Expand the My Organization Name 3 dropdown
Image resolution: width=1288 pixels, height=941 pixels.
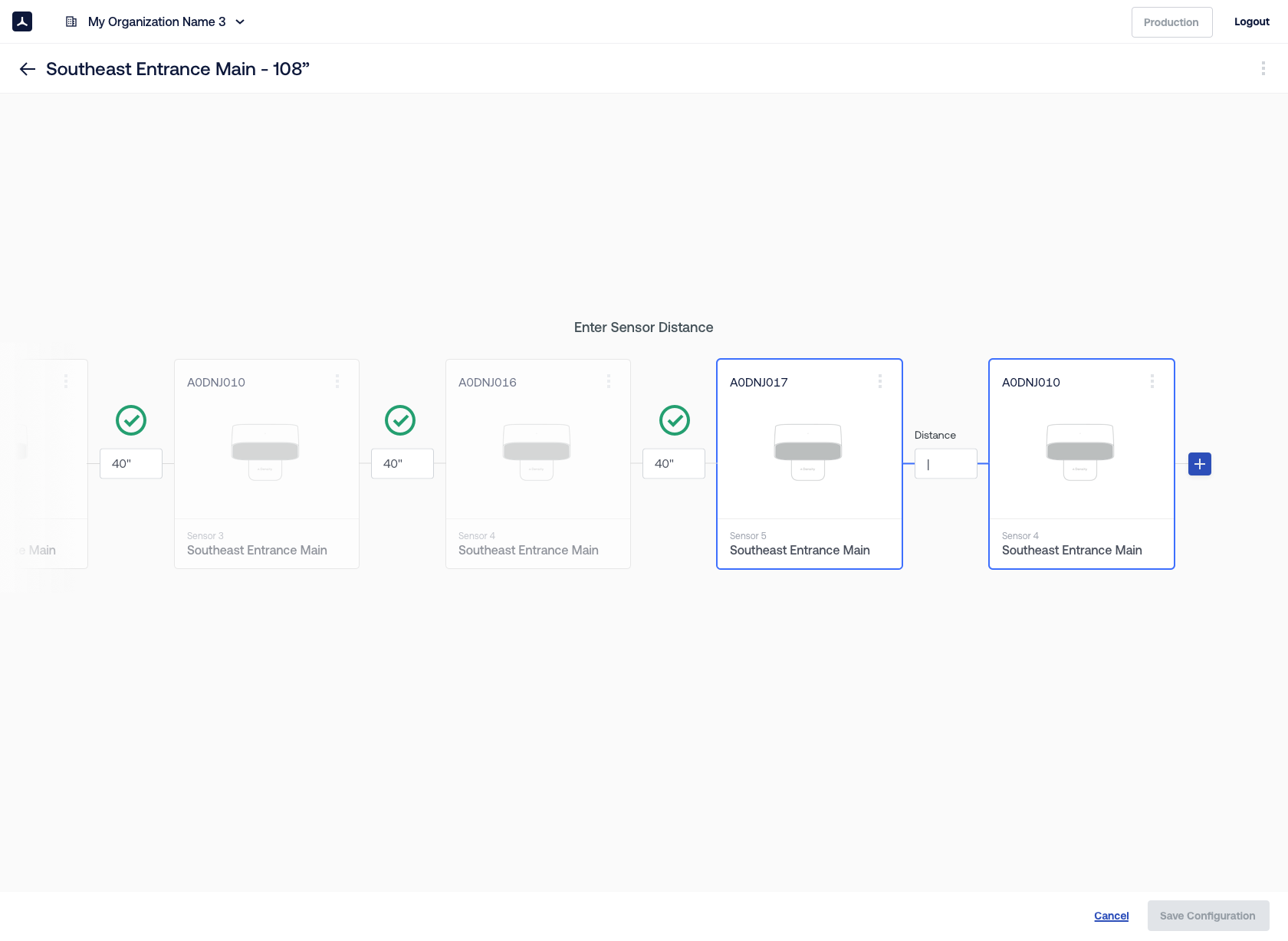[156, 21]
